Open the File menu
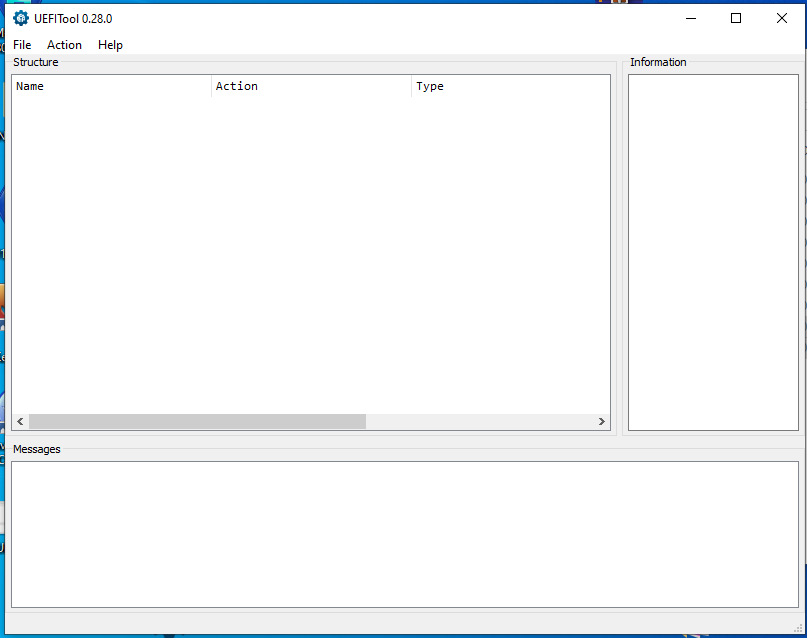The image size is (807, 638). click(x=22, y=45)
